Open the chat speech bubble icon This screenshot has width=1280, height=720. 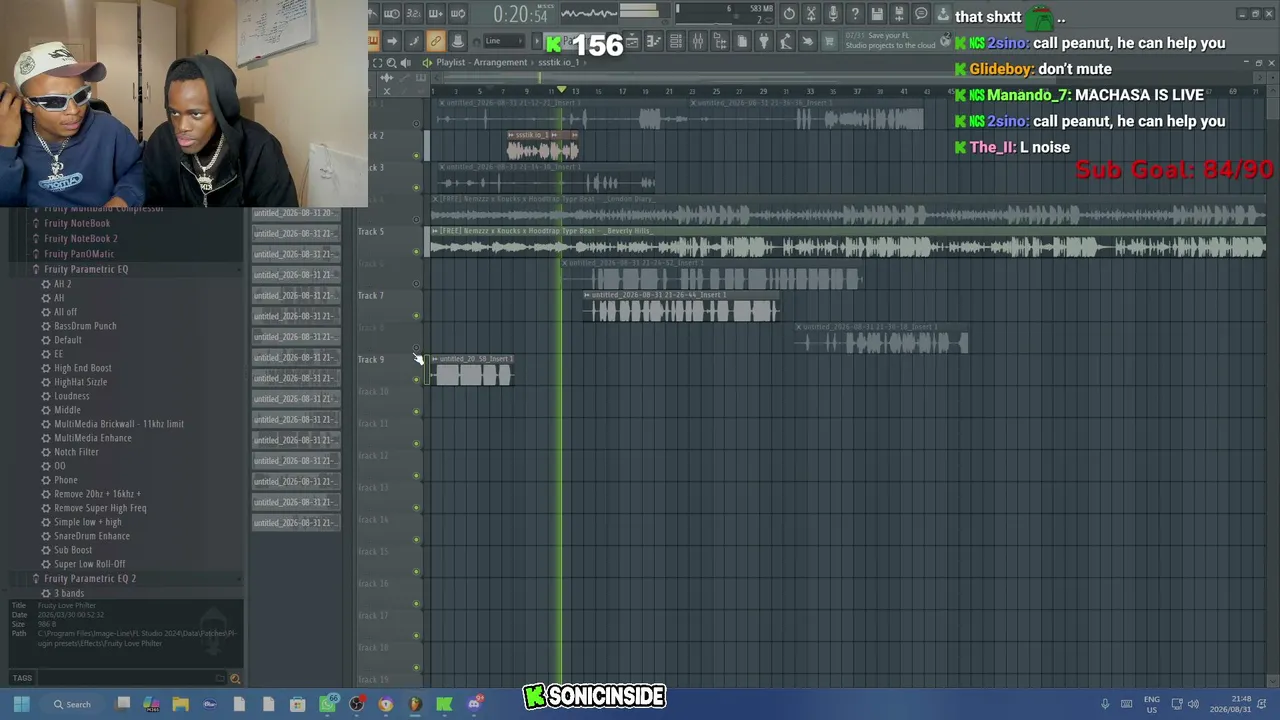pos(921,14)
